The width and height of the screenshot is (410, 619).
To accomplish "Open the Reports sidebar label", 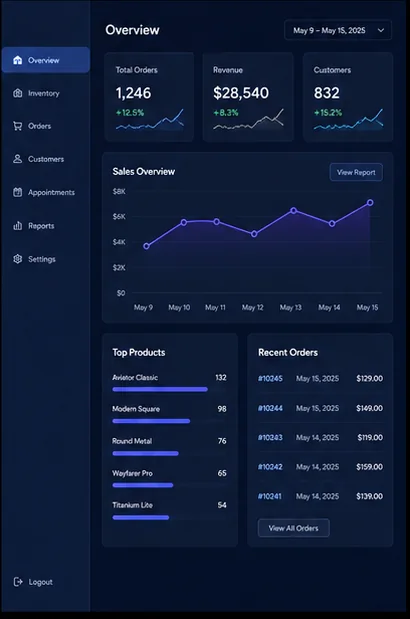I will (41, 226).
